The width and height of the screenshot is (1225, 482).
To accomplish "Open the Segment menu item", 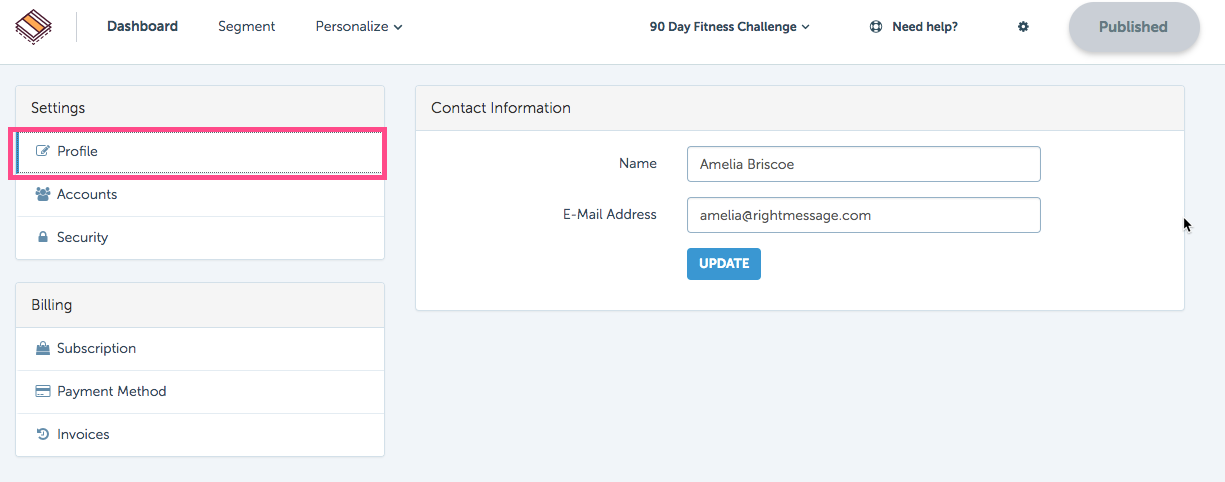I will pyautogui.click(x=246, y=27).
